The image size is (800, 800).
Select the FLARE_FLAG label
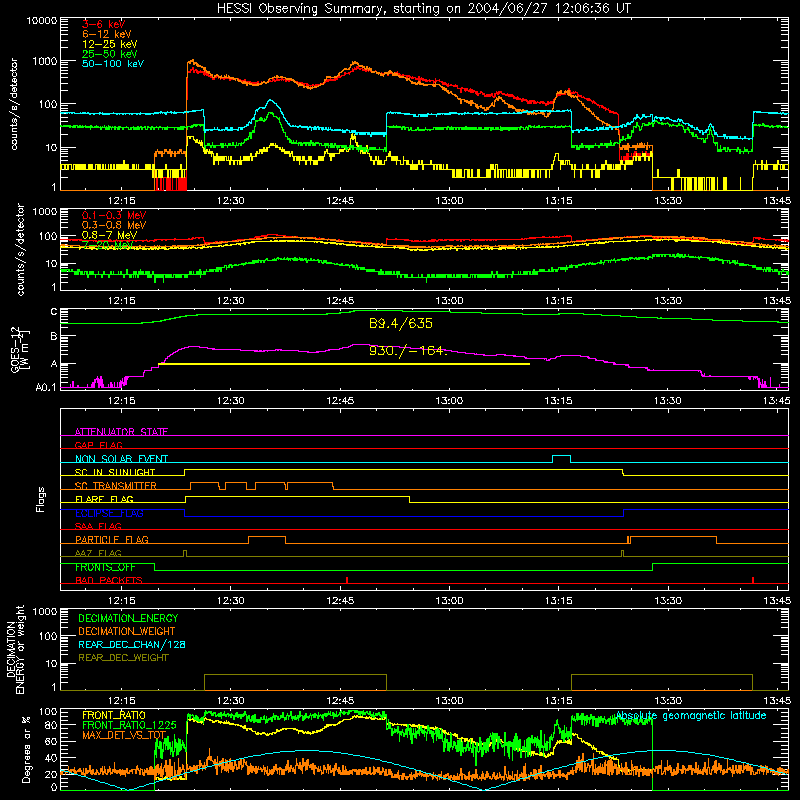pos(104,499)
